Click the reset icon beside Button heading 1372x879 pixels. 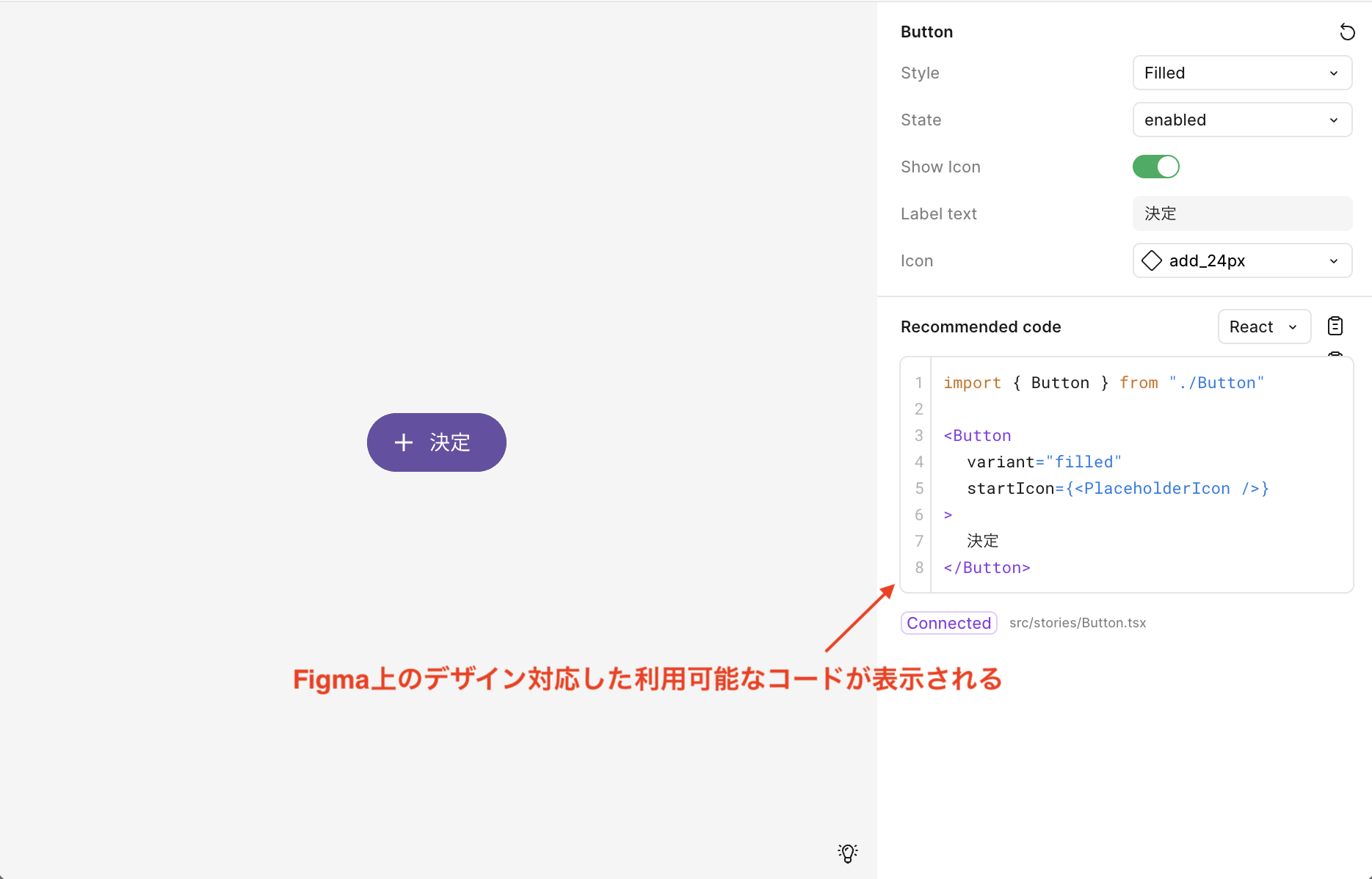pyautogui.click(x=1347, y=32)
